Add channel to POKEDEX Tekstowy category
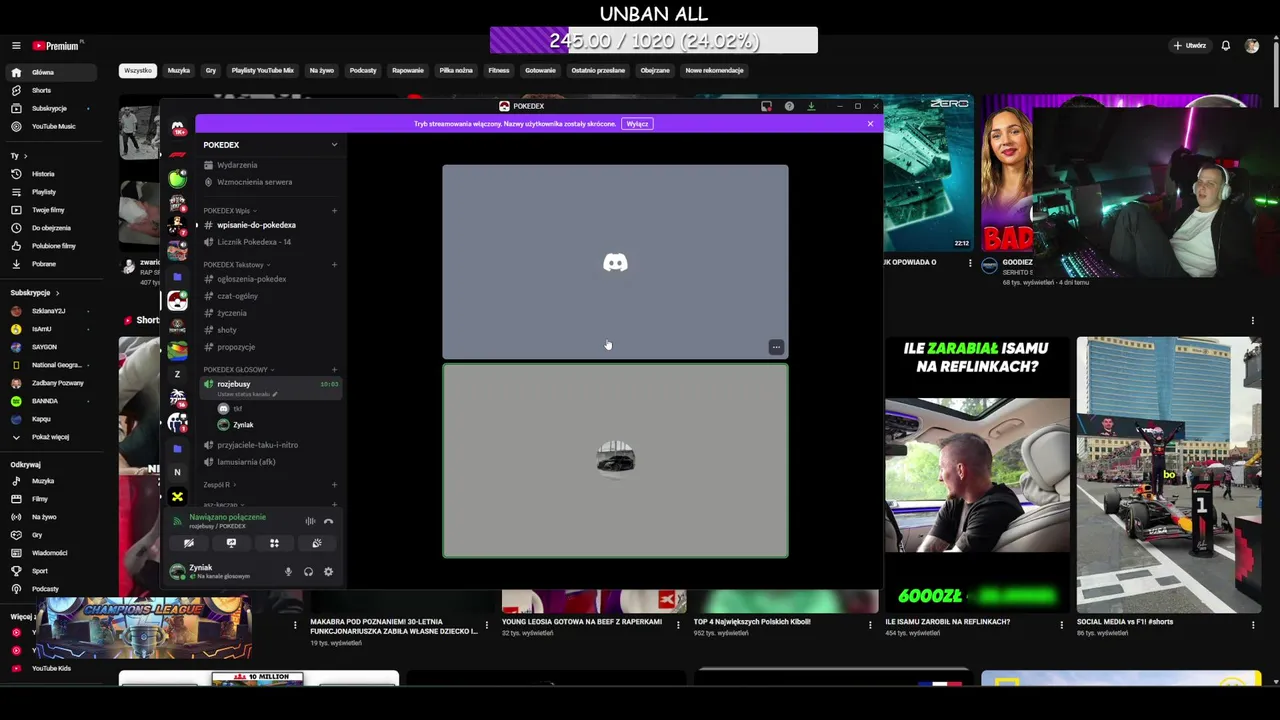Image resolution: width=1280 pixels, height=720 pixels. coord(334,265)
